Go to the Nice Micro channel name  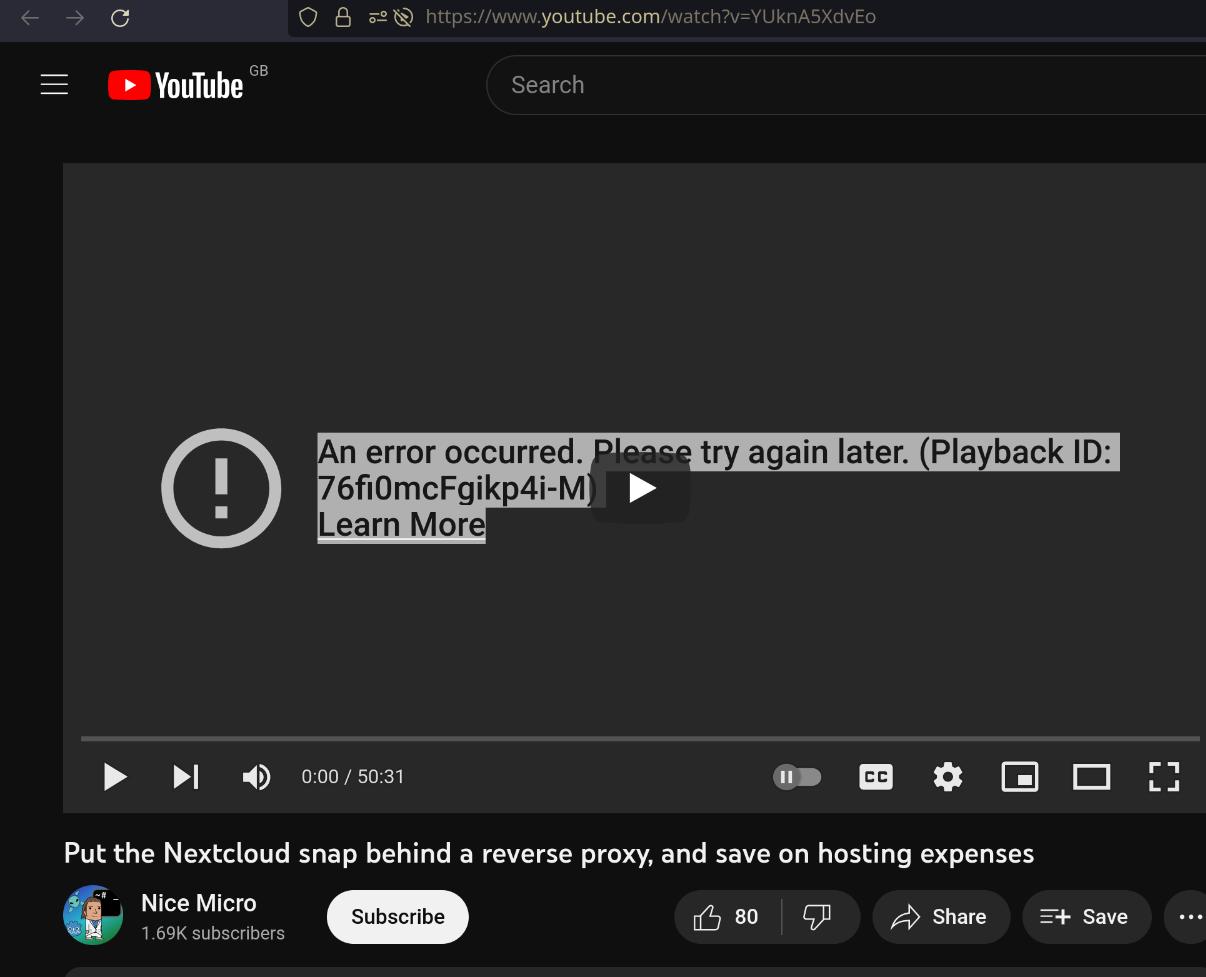198,903
